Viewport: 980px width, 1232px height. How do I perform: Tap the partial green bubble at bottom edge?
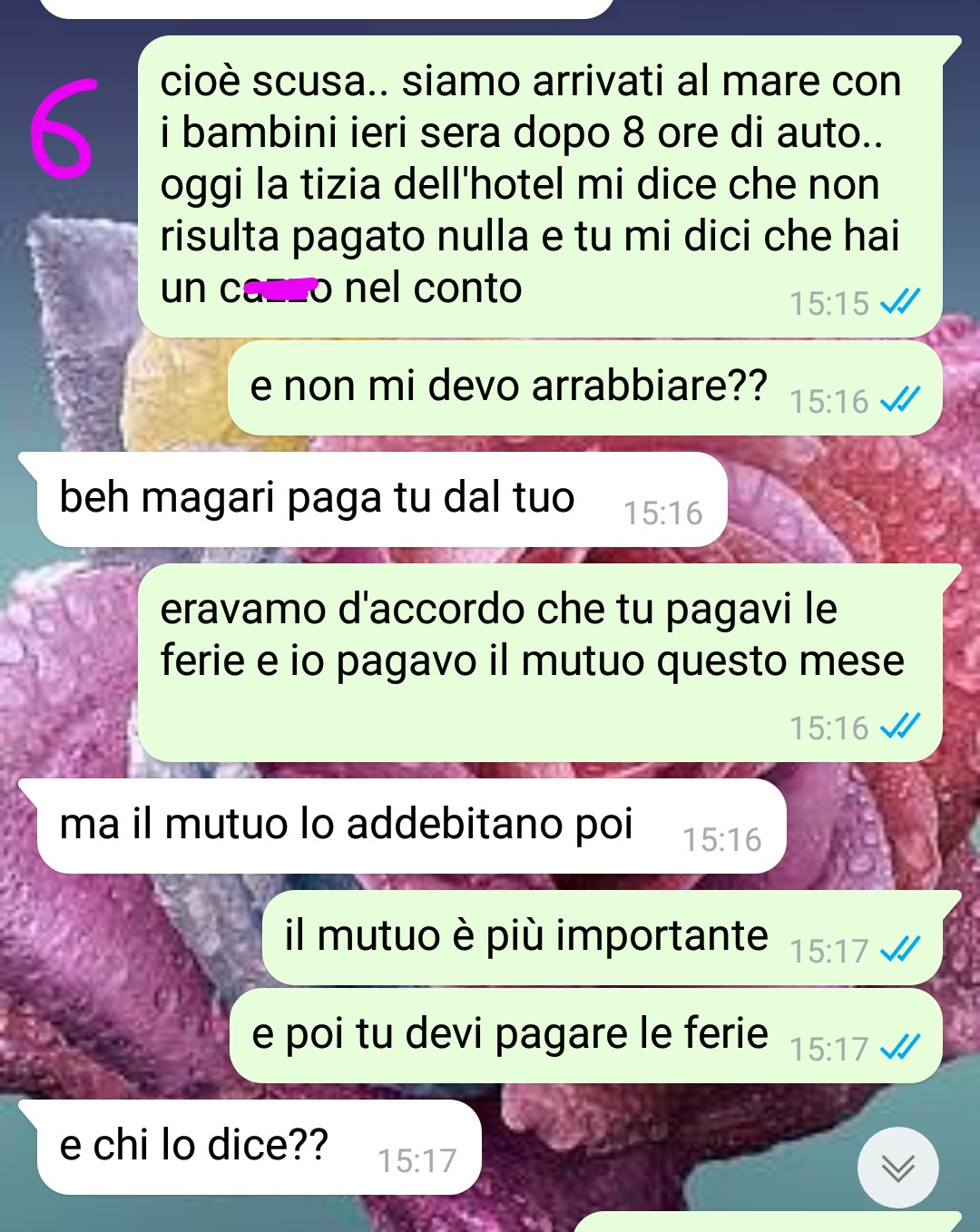point(768,1222)
